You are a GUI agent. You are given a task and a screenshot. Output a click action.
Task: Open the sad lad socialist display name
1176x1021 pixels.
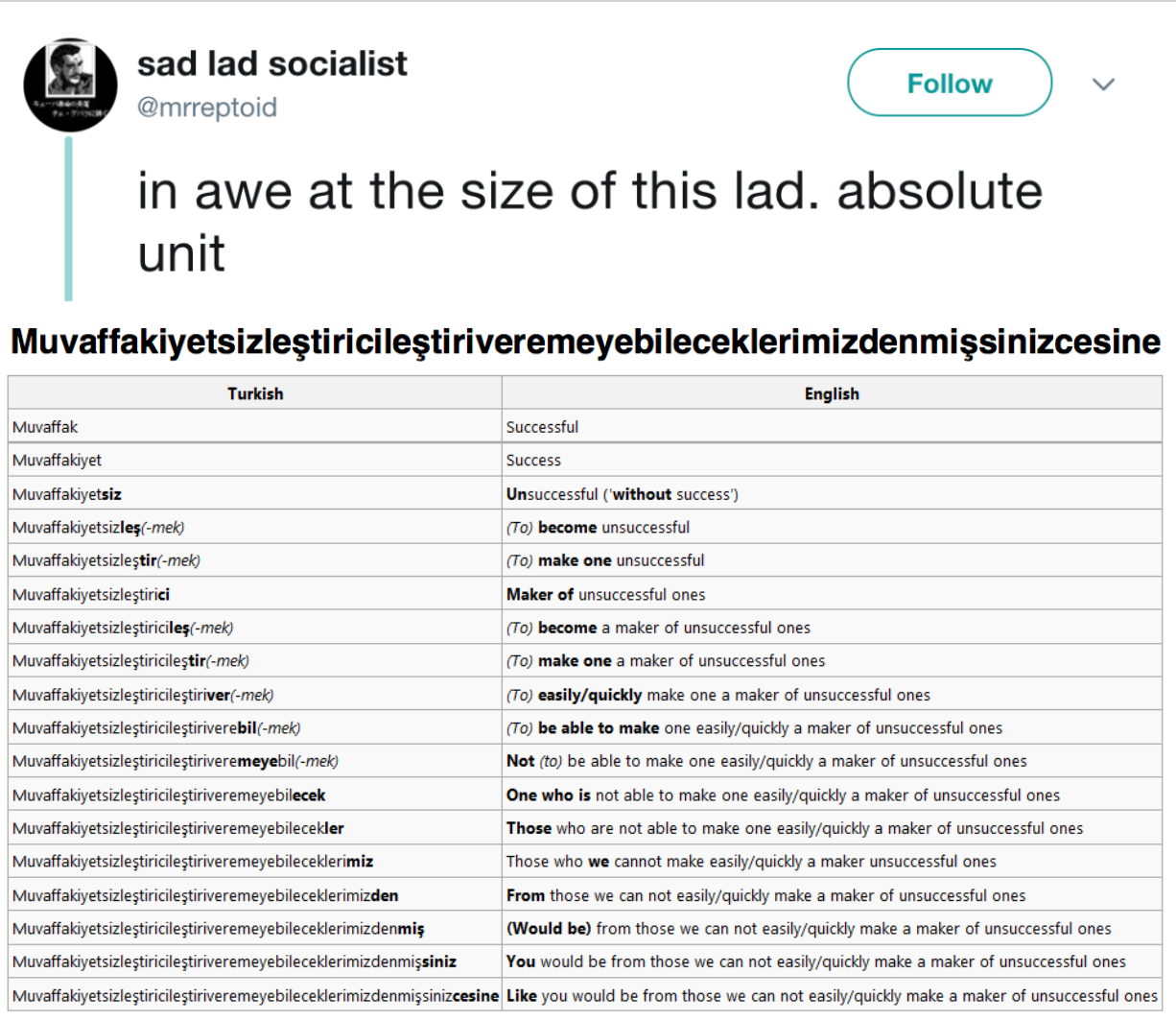pyautogui.click(x=271, y=63)
